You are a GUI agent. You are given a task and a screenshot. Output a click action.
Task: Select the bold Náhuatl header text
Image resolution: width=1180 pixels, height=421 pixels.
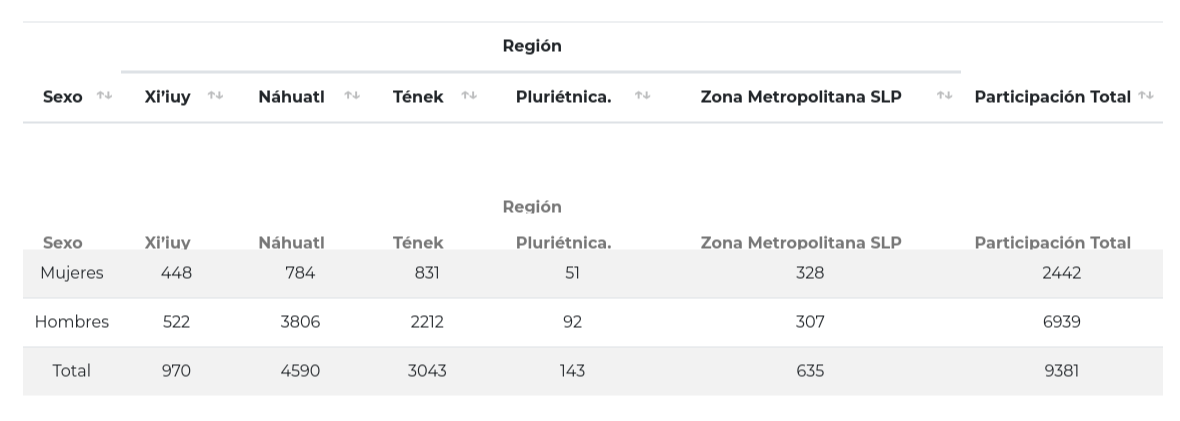click(291, 97)
